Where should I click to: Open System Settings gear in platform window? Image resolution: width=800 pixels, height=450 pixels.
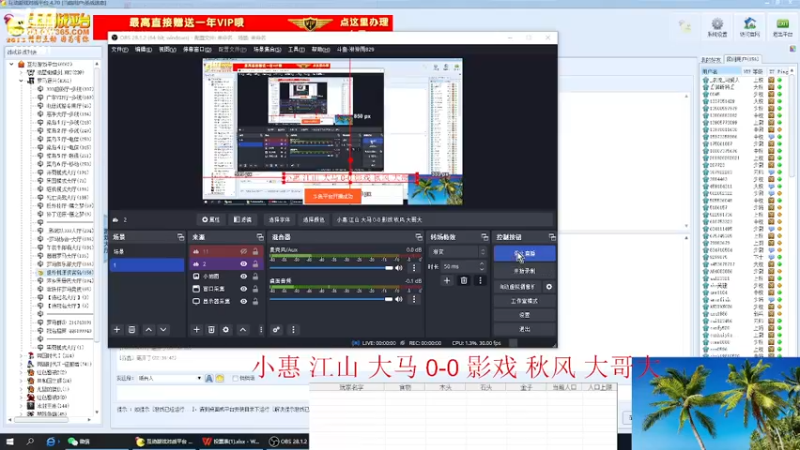click(x=717, y=27)
